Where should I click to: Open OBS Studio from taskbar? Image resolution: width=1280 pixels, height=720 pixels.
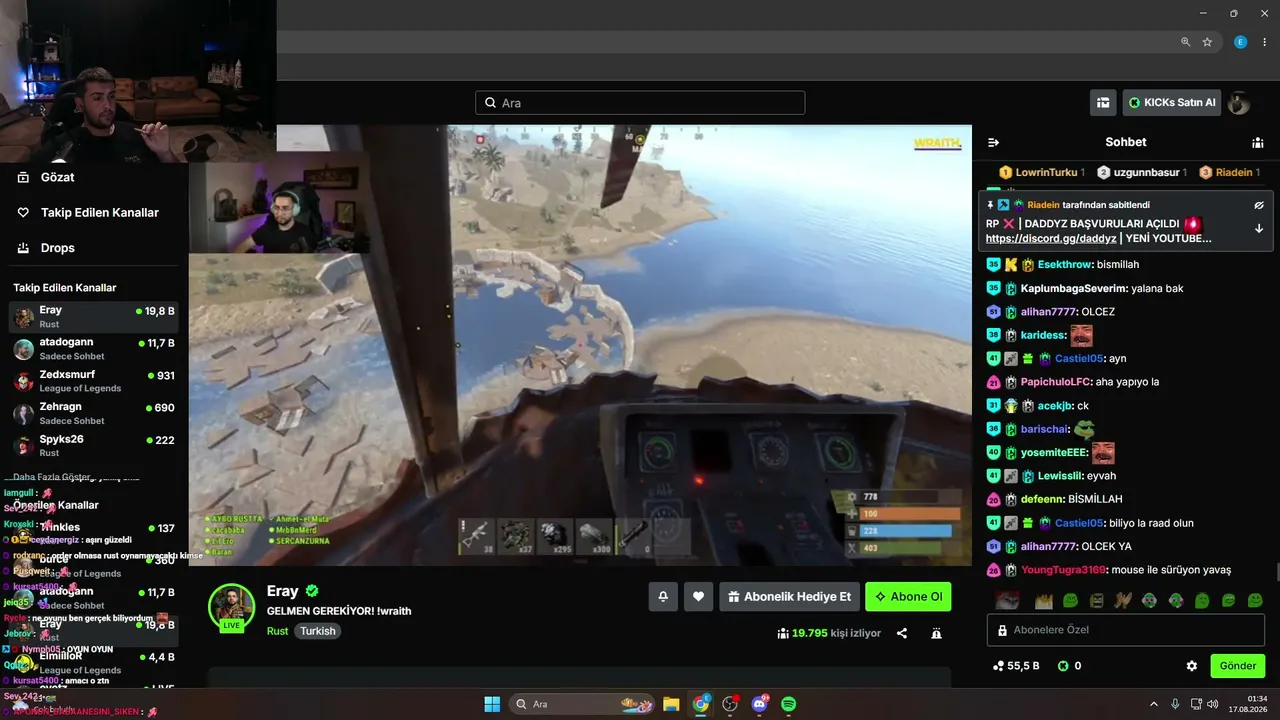730,704
